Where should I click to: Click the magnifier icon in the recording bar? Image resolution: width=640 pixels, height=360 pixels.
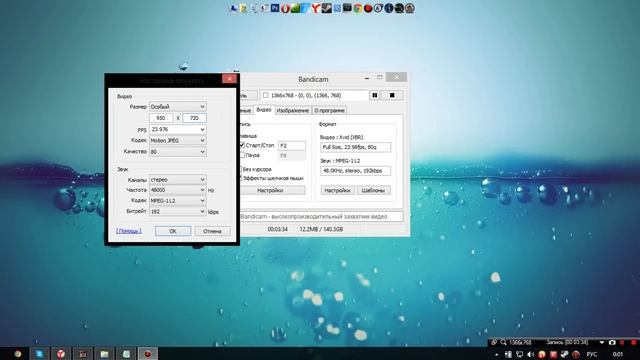point(503,342)
